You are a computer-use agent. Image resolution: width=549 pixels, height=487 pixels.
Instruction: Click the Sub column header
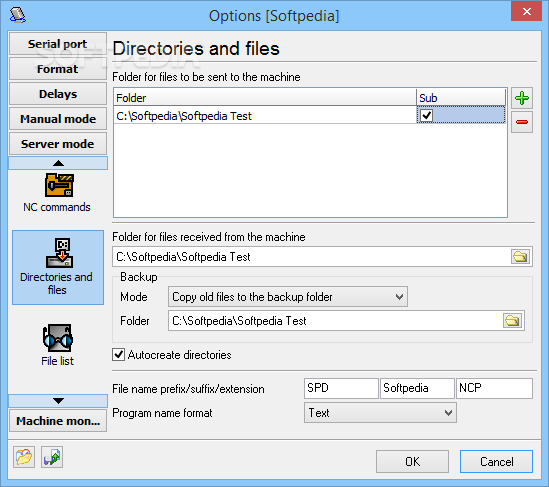tap(461, 98)
